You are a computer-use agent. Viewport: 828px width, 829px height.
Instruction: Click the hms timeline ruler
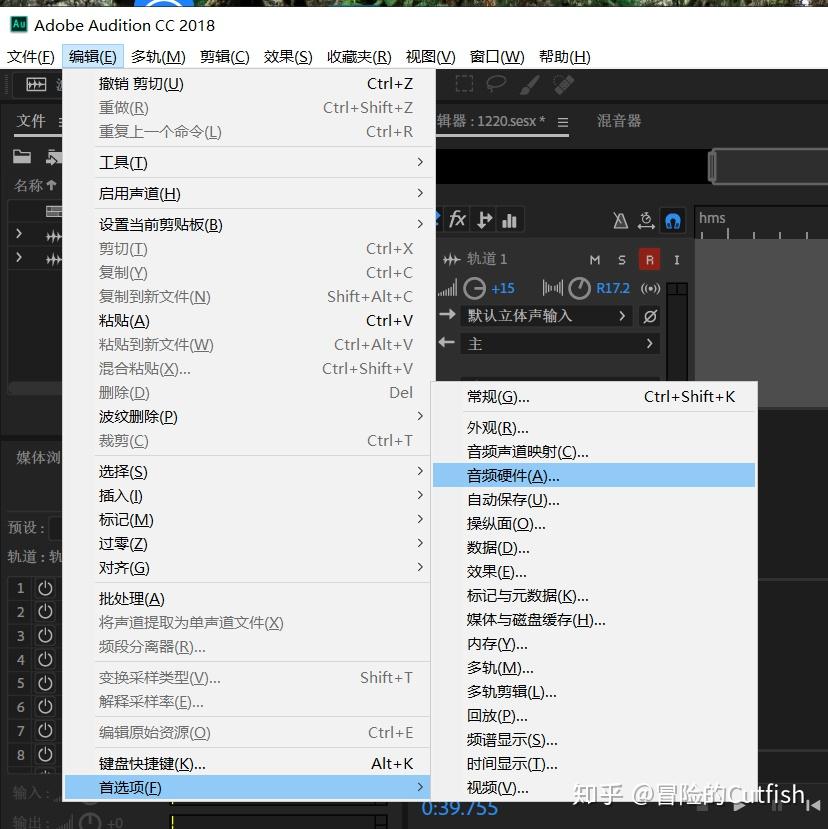pyautogui.click(x=761, y=223)
